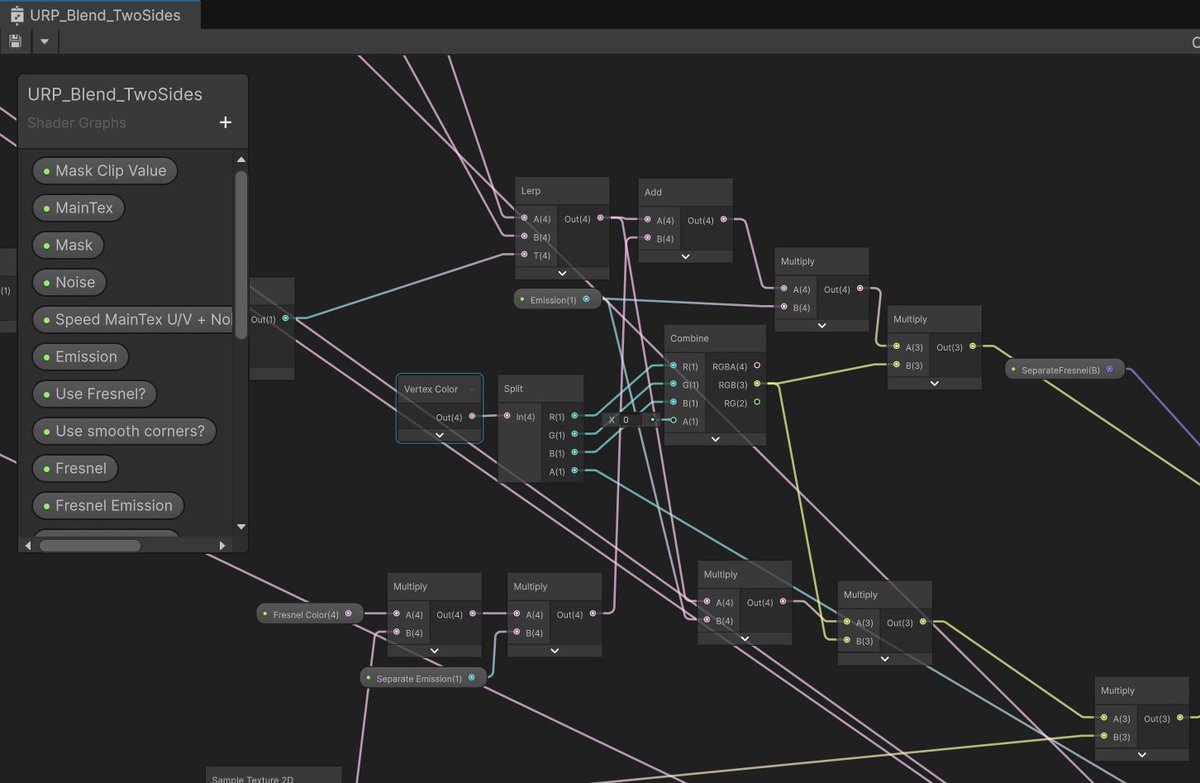Select the Mask property pill
Viewport: 1200px width, 783px height.
pos(68,245)
